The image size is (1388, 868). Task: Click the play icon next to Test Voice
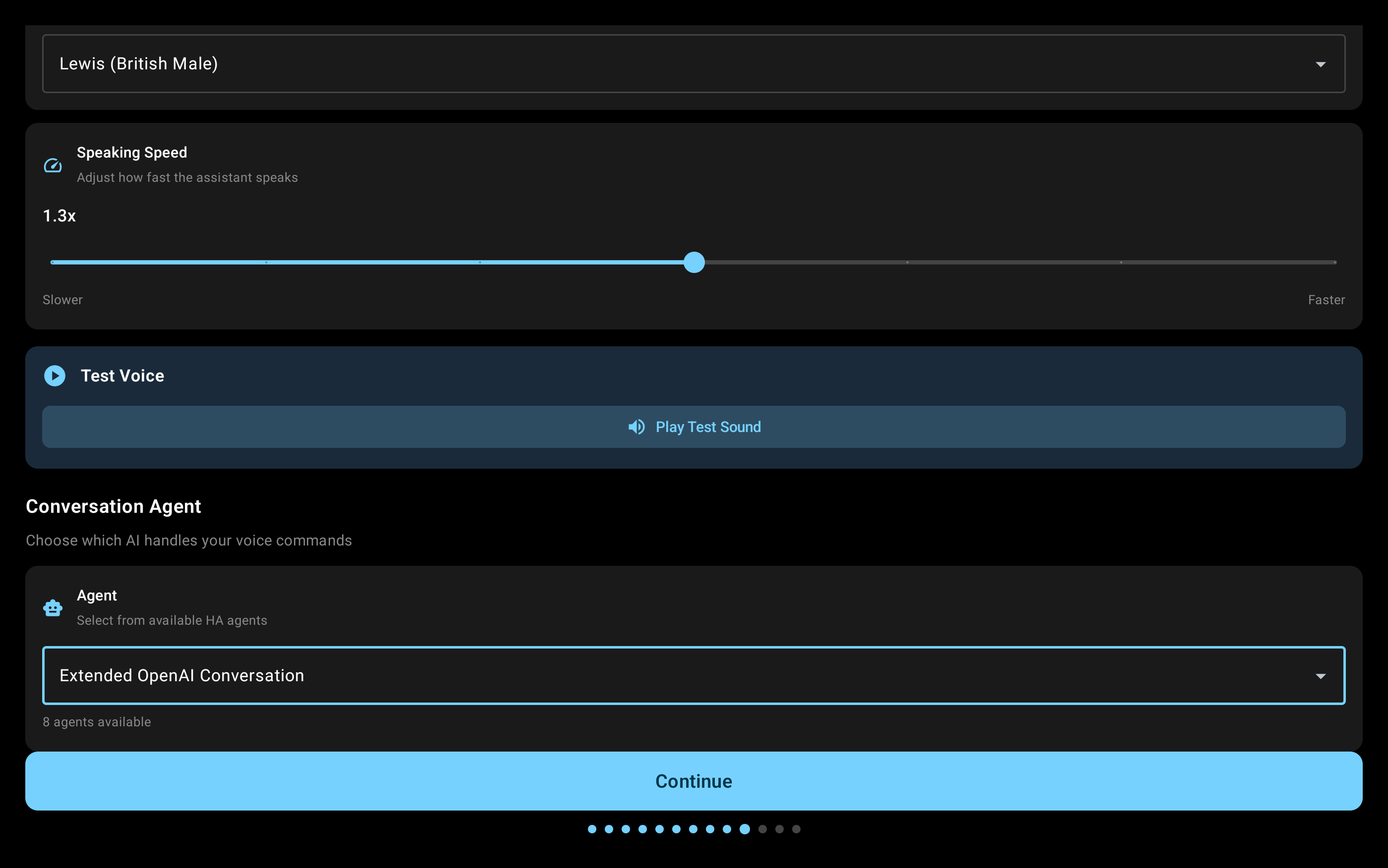[x=55, y=376]
